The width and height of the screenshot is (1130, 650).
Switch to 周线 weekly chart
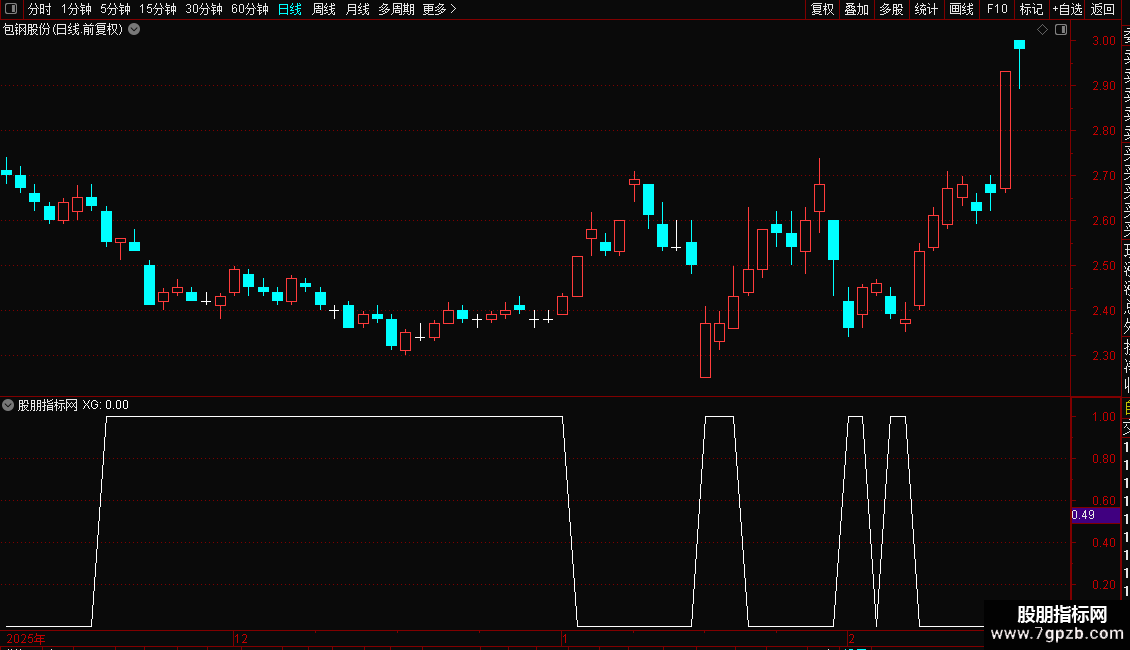click(324, 9)
